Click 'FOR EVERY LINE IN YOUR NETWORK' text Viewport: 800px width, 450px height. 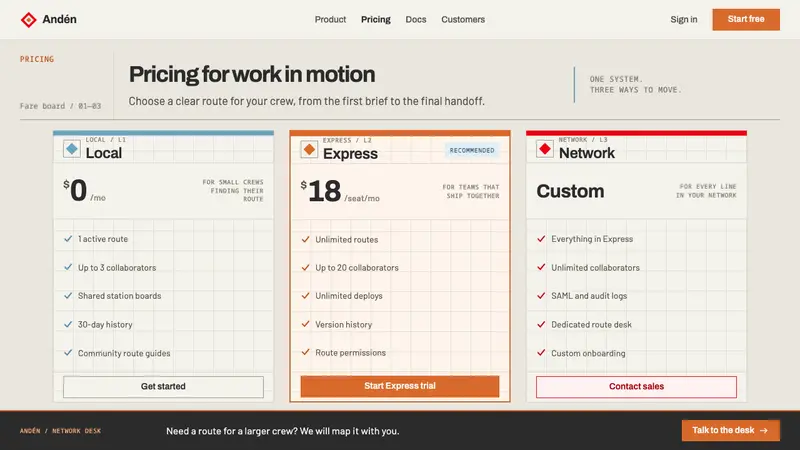pos(706,191)
